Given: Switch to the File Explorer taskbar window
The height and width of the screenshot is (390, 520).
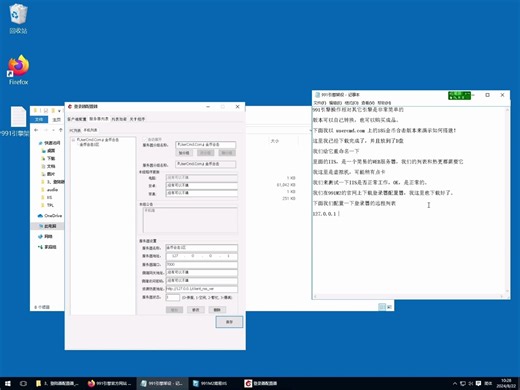Looking at the screenshot, I should click(57, 383).
